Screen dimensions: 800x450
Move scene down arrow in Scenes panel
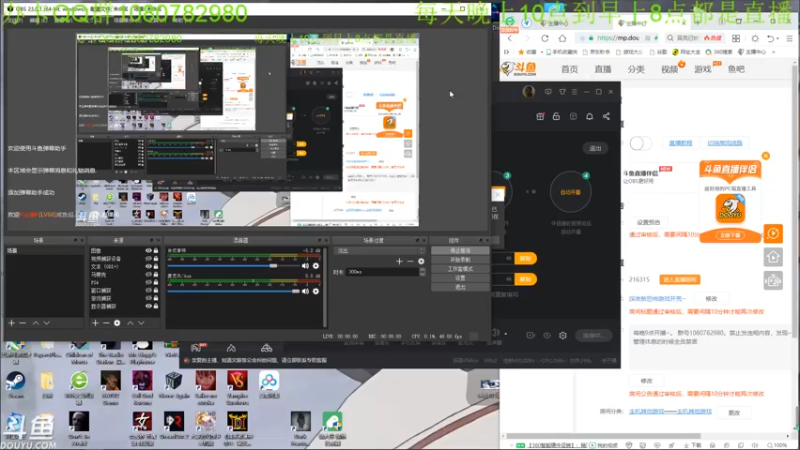tap(46, 323)
